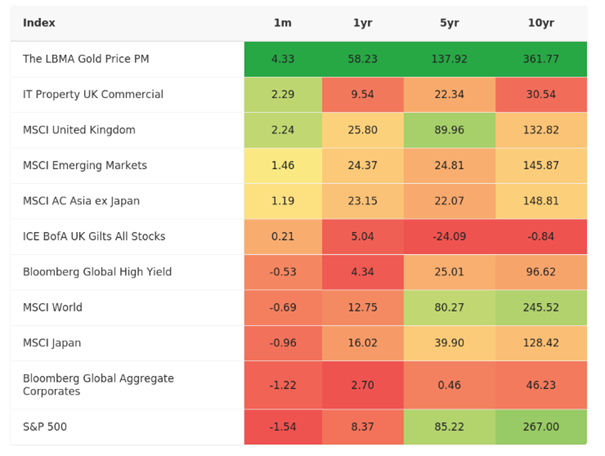
Task: Click the MSCI Emerging Markets label
Action: [x=84, y=165]
